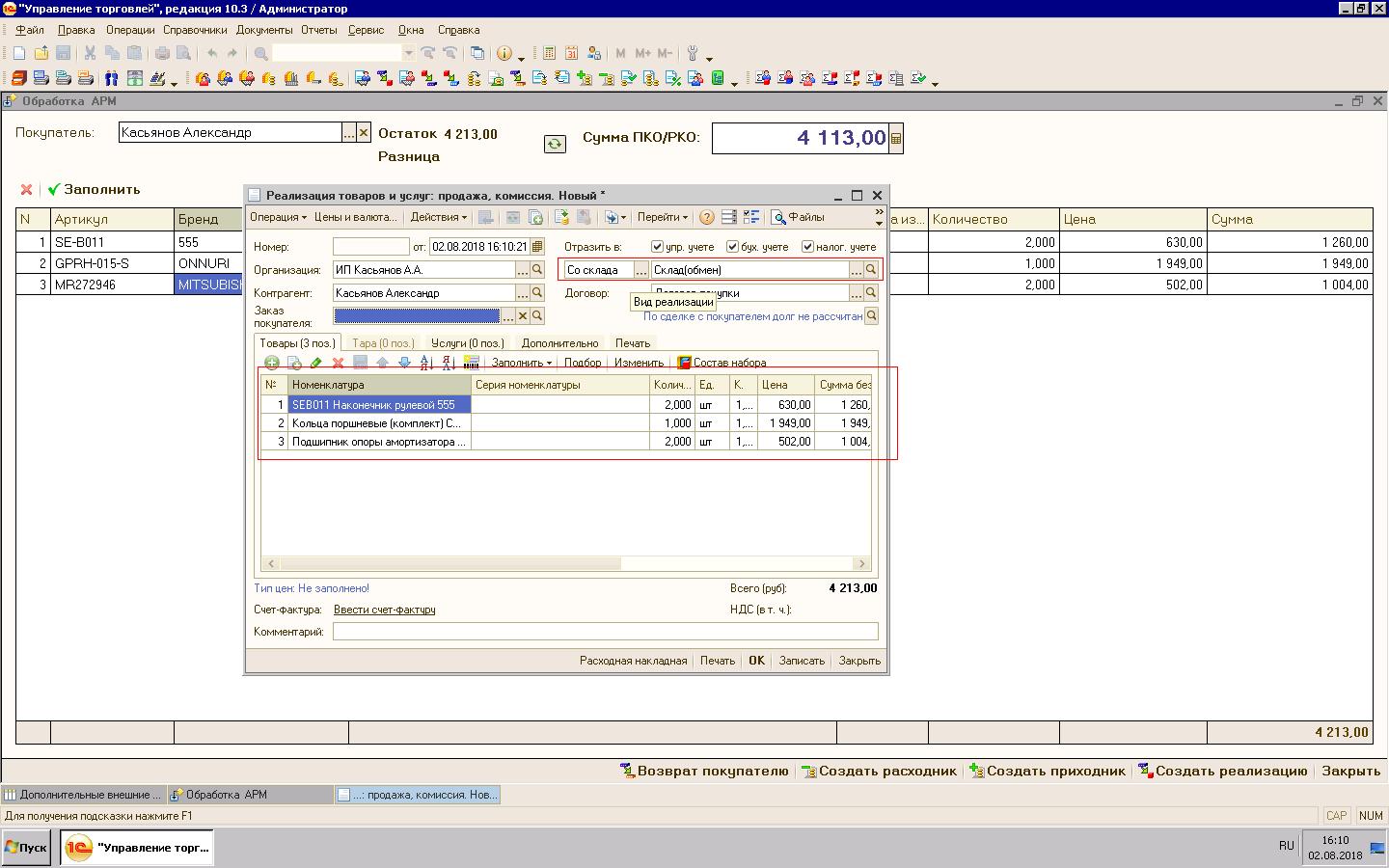Open the Справочники menu
The width and height of the screenshot is (1389, 868).
tap(195, 30)
